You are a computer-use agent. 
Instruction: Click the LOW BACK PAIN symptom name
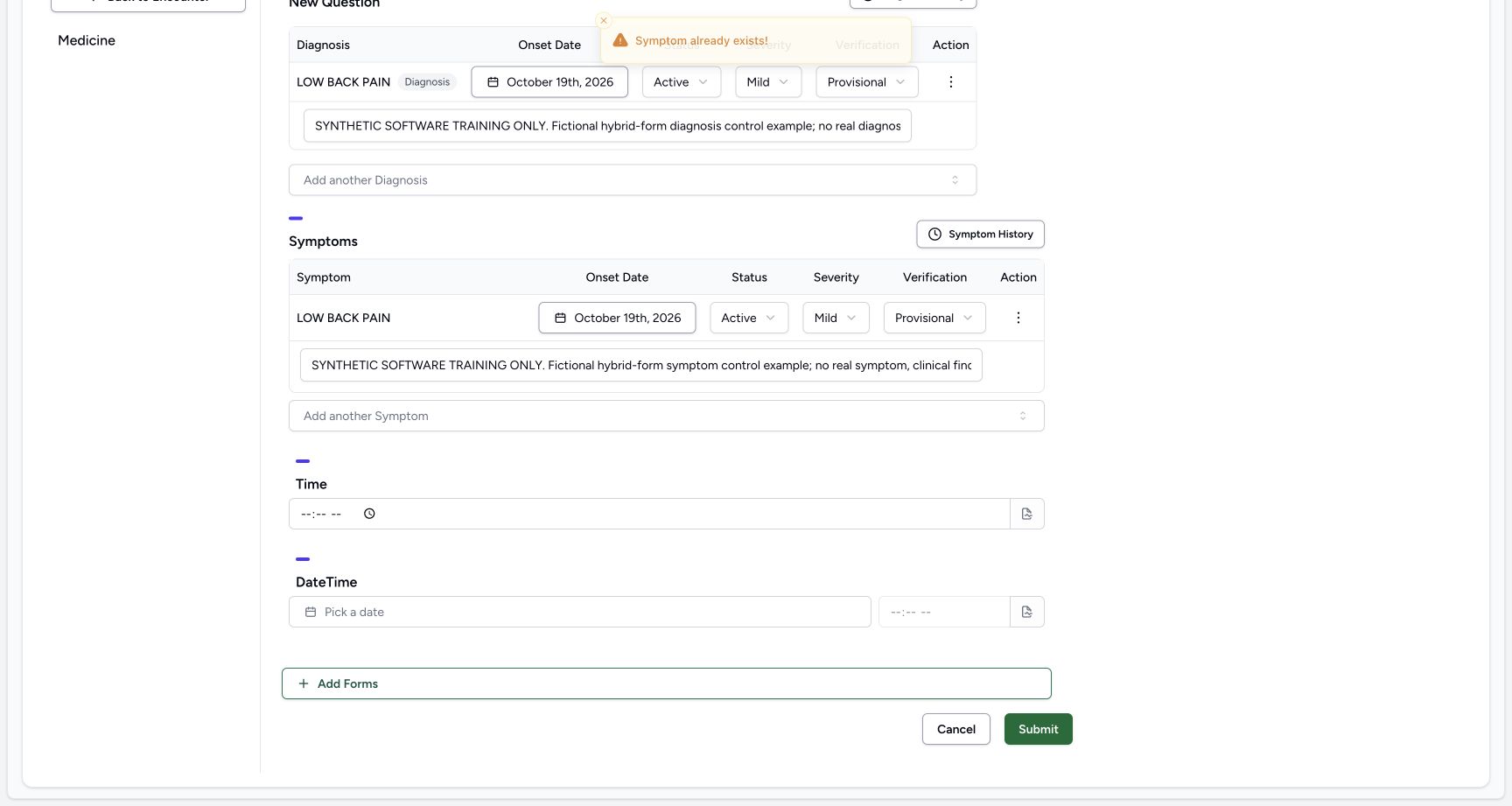click(343, 318)
